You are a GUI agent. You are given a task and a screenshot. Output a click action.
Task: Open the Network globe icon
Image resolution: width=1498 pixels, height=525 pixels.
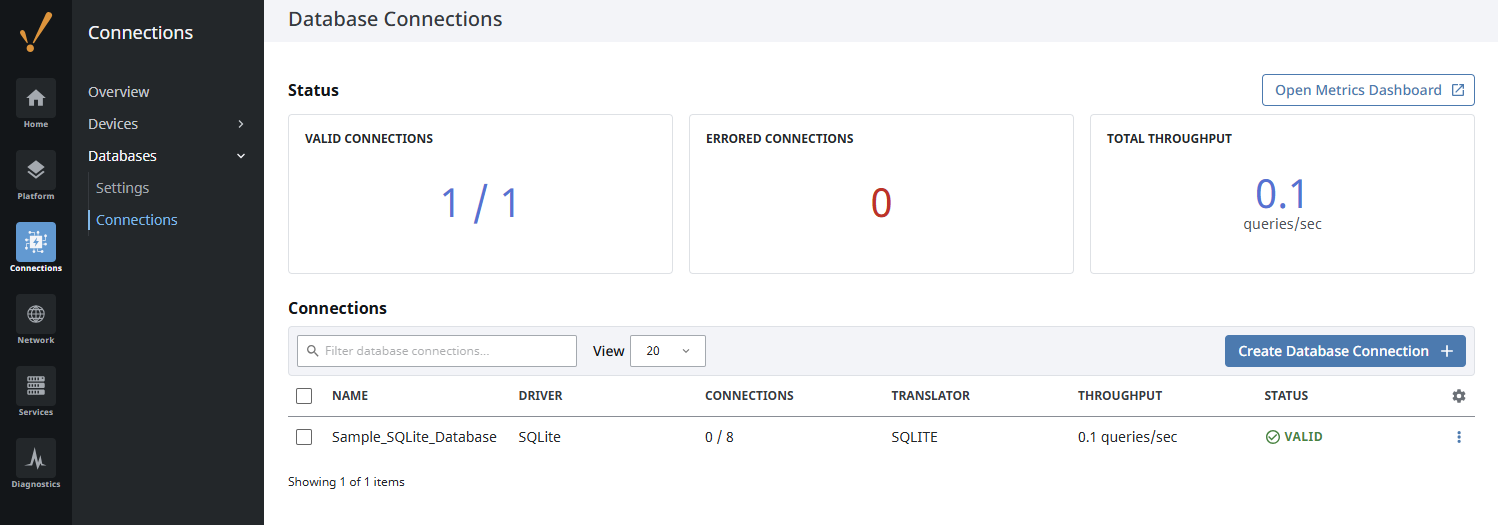36,314
